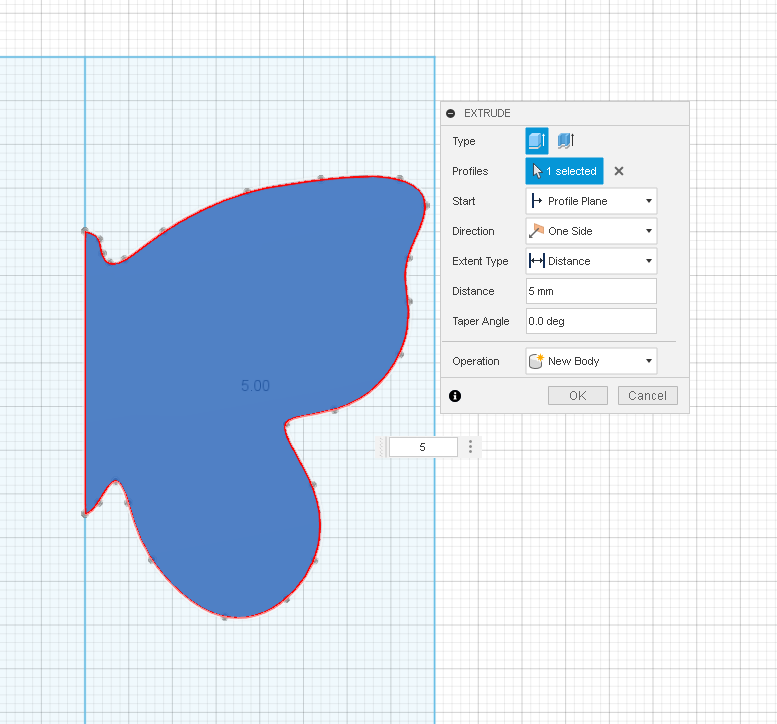Click the drag grip of floating input
Image resolution: width=777 pixels, height=724 pixels.
pyautogui.click(x=382, y=447)
